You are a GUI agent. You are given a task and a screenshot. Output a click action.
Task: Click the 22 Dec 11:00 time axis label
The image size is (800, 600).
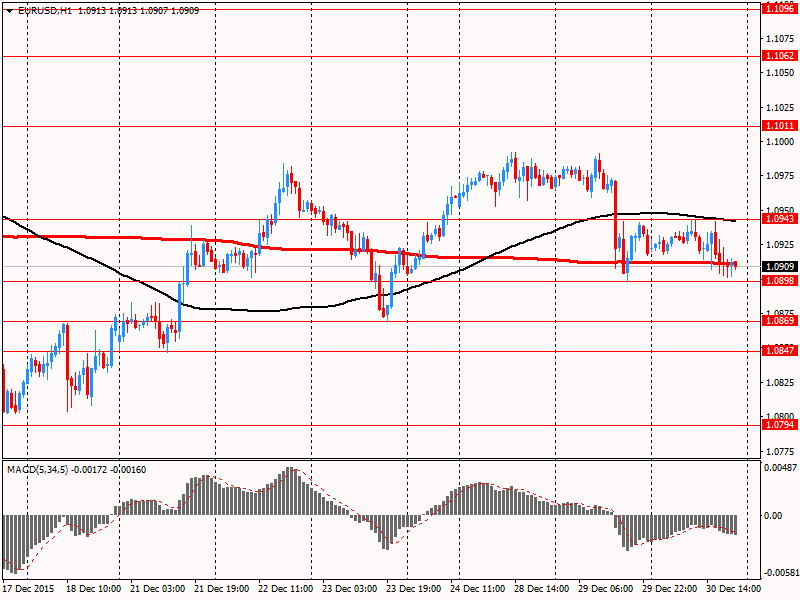click(286, 588)
